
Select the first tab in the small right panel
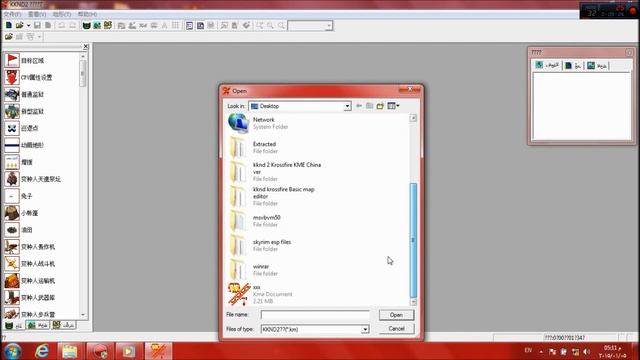click(x=547, y=65)
